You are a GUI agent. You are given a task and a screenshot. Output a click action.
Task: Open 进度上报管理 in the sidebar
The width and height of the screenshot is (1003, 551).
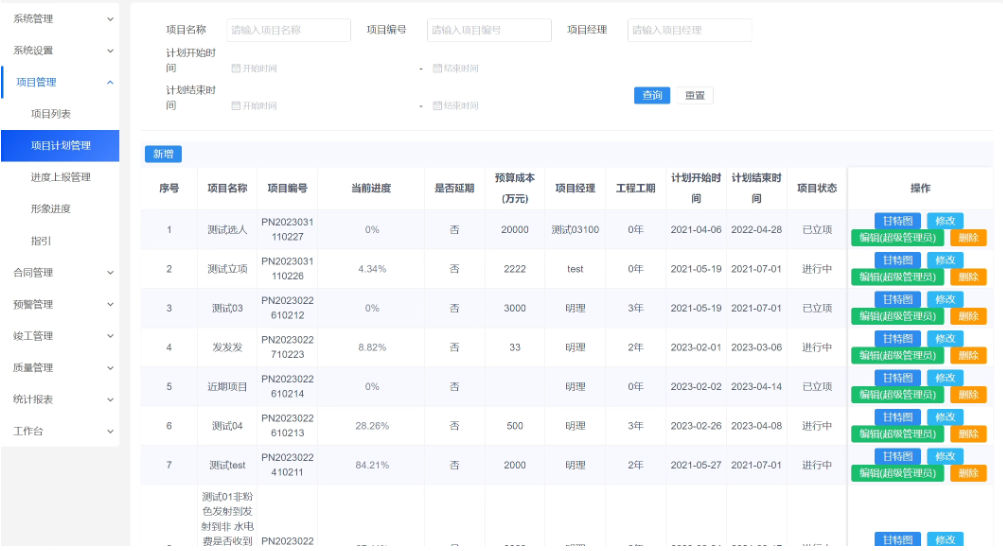pos(60,177)
